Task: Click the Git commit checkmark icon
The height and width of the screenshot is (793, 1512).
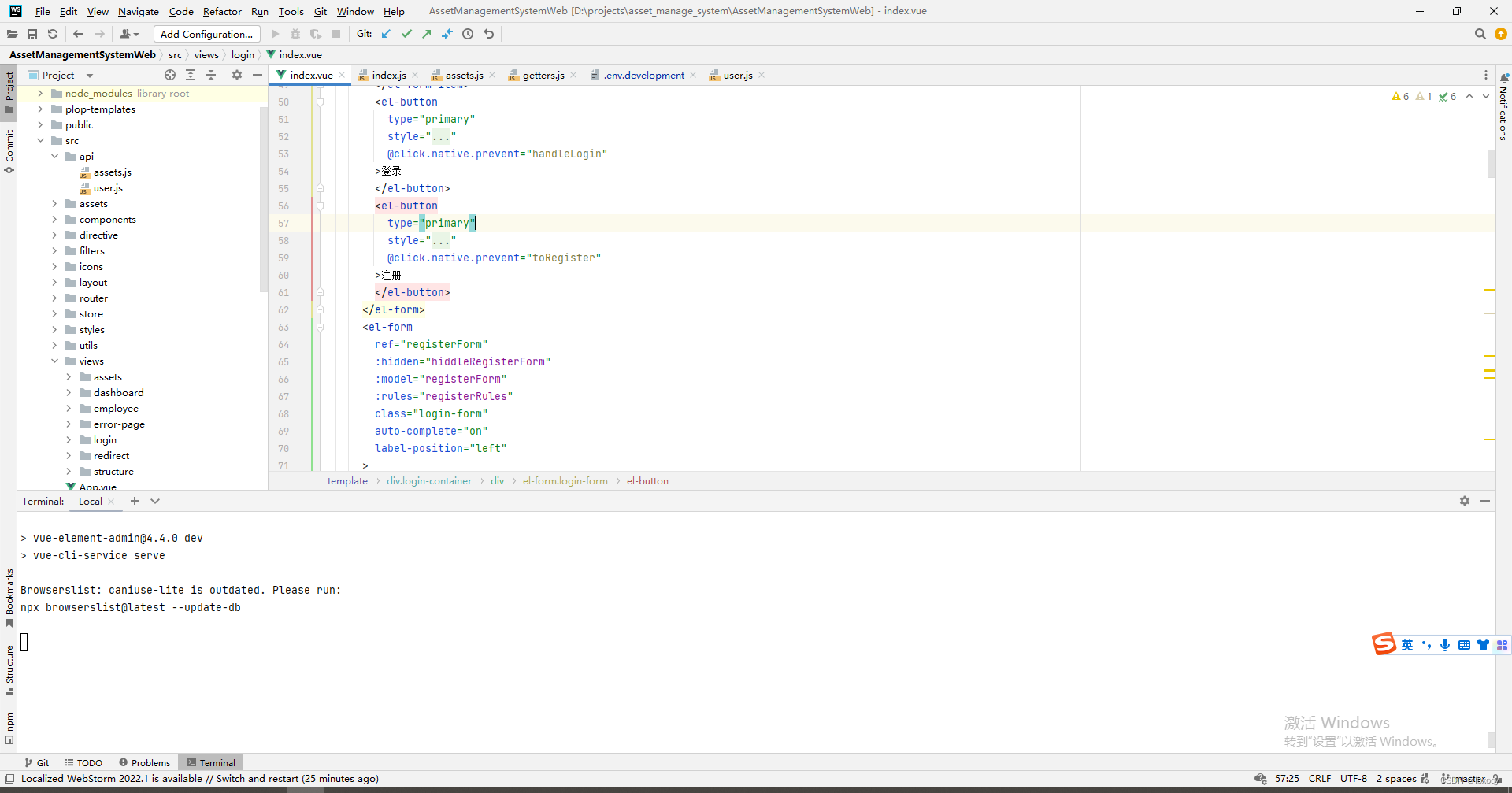Action: pos(406,34)
